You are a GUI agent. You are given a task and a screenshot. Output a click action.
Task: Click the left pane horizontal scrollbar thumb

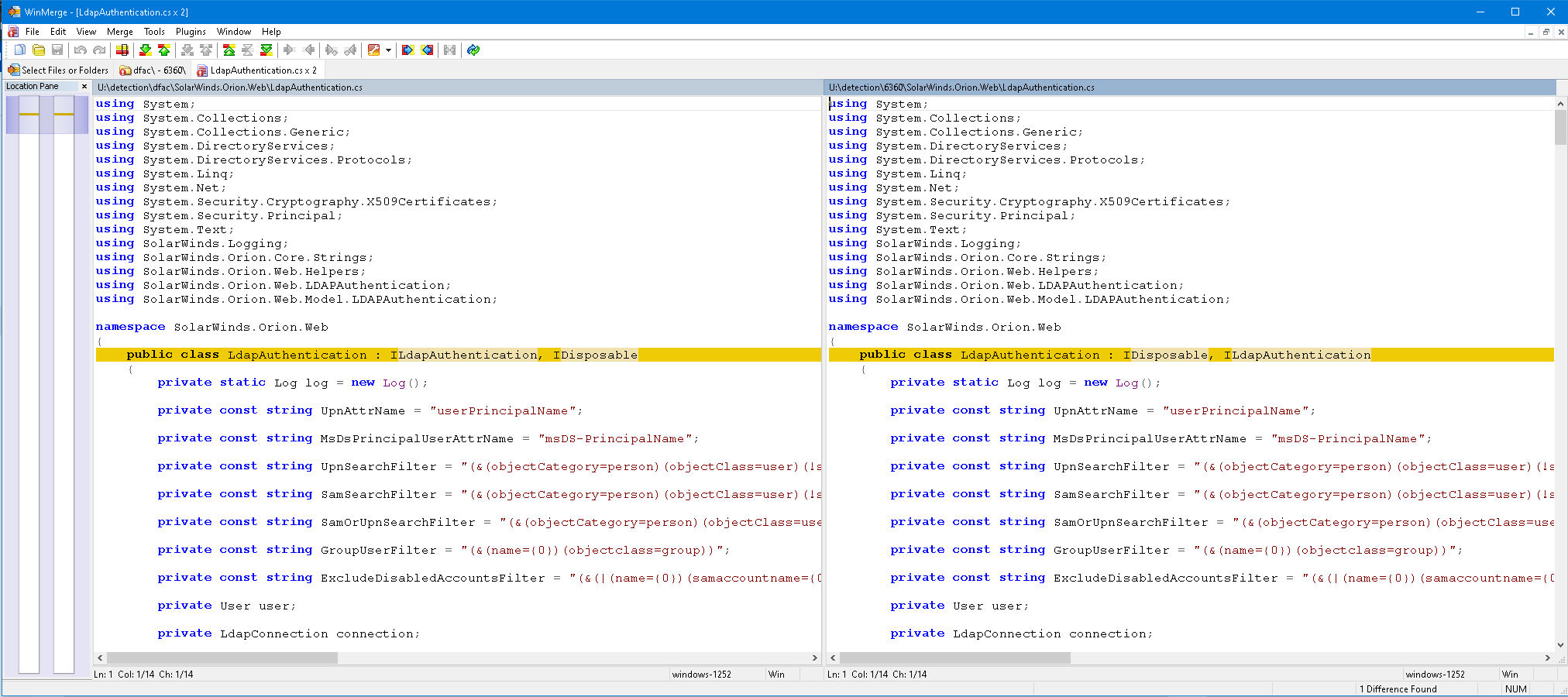coord(222,658)
